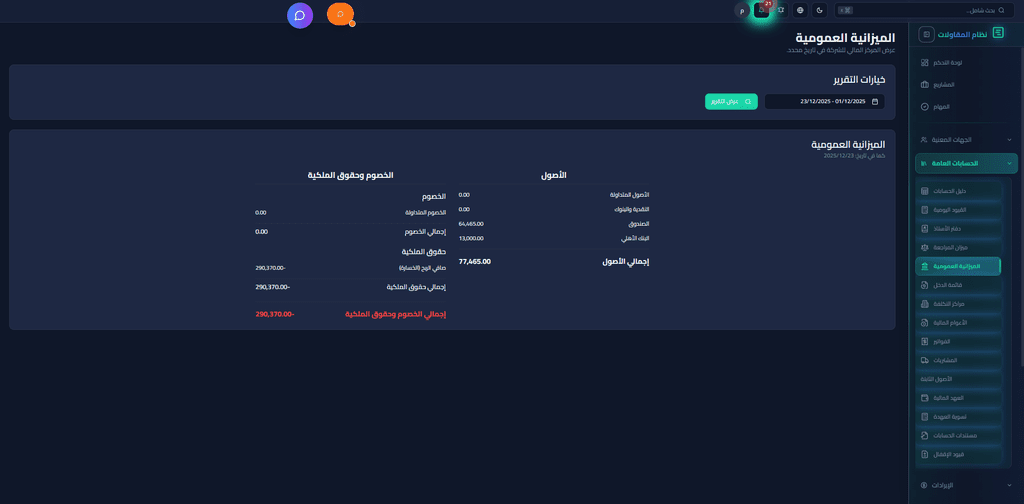Image resolution: width=1024 pixels, height=504 pixels.
Task: Toggle dark mode with the moon icon
Action: 820,10
